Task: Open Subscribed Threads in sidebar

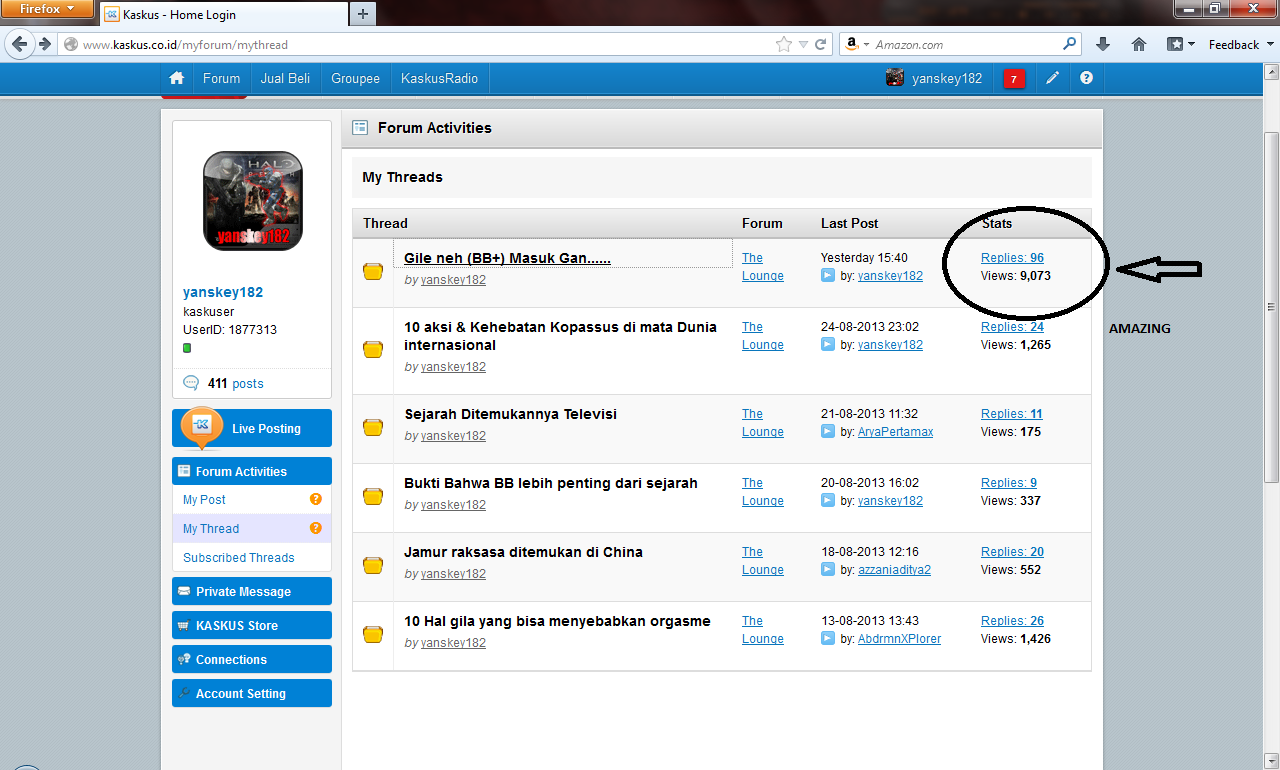Action: [239, 558]
